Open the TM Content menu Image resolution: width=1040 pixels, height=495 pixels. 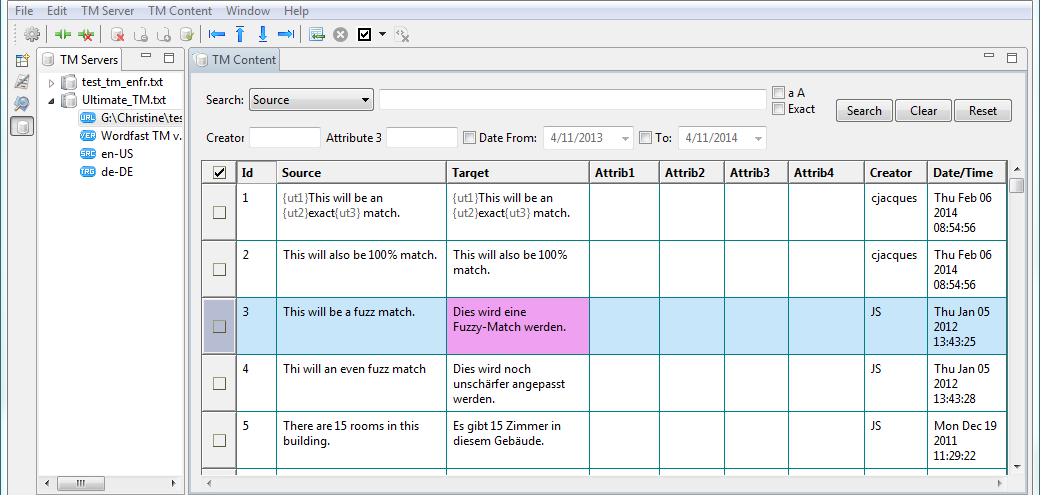180,10
